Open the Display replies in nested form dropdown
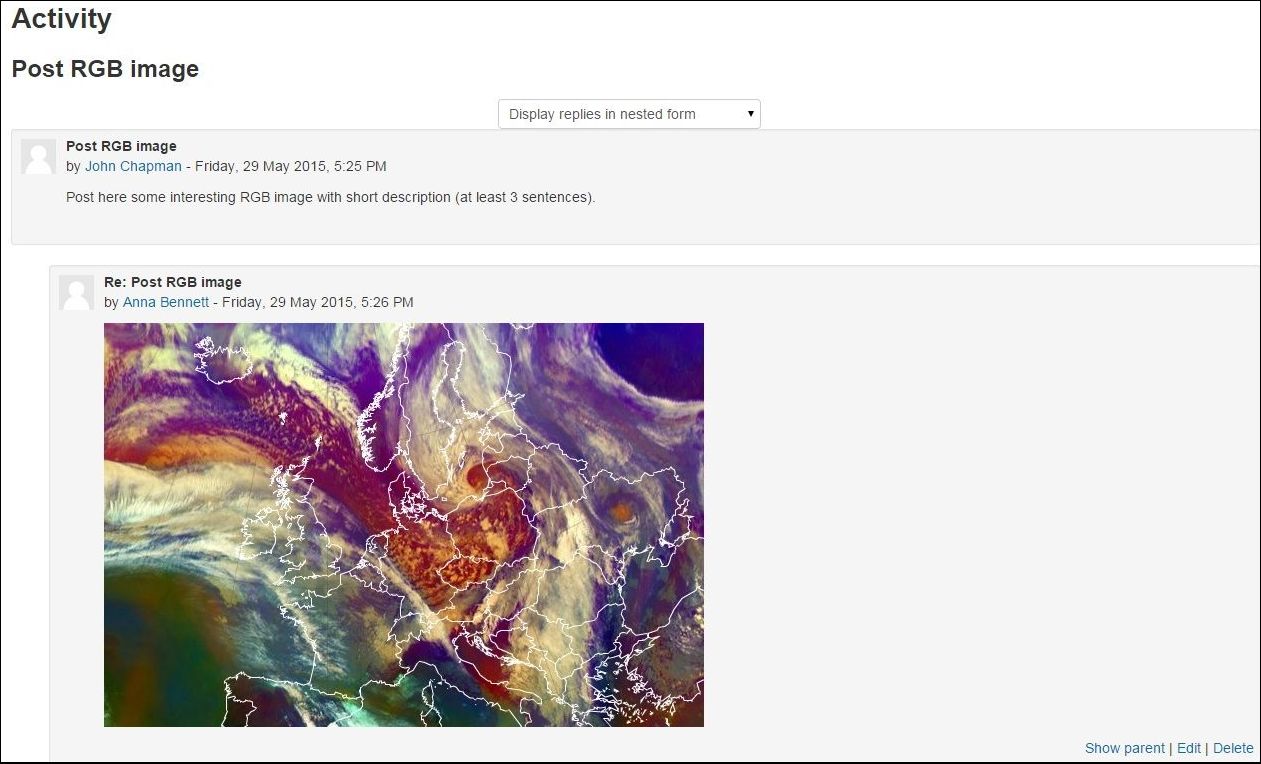Image resolution: width=1261 pixels, height=764 pixels. [x=629, y=114]
